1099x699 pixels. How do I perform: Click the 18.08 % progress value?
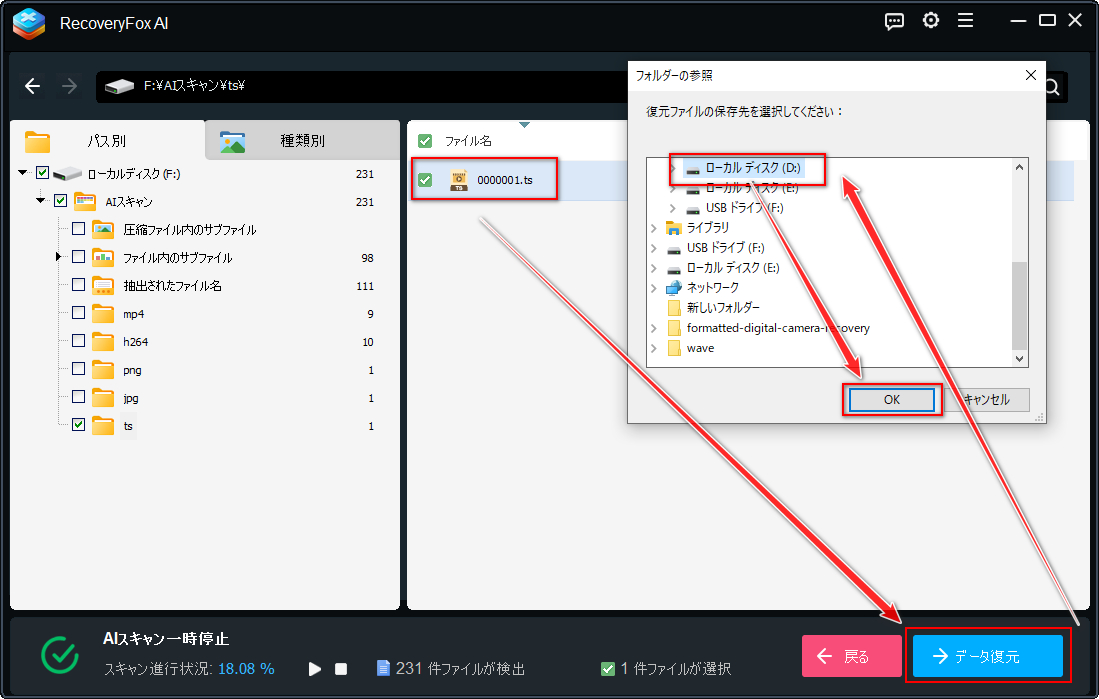(246, 669)
